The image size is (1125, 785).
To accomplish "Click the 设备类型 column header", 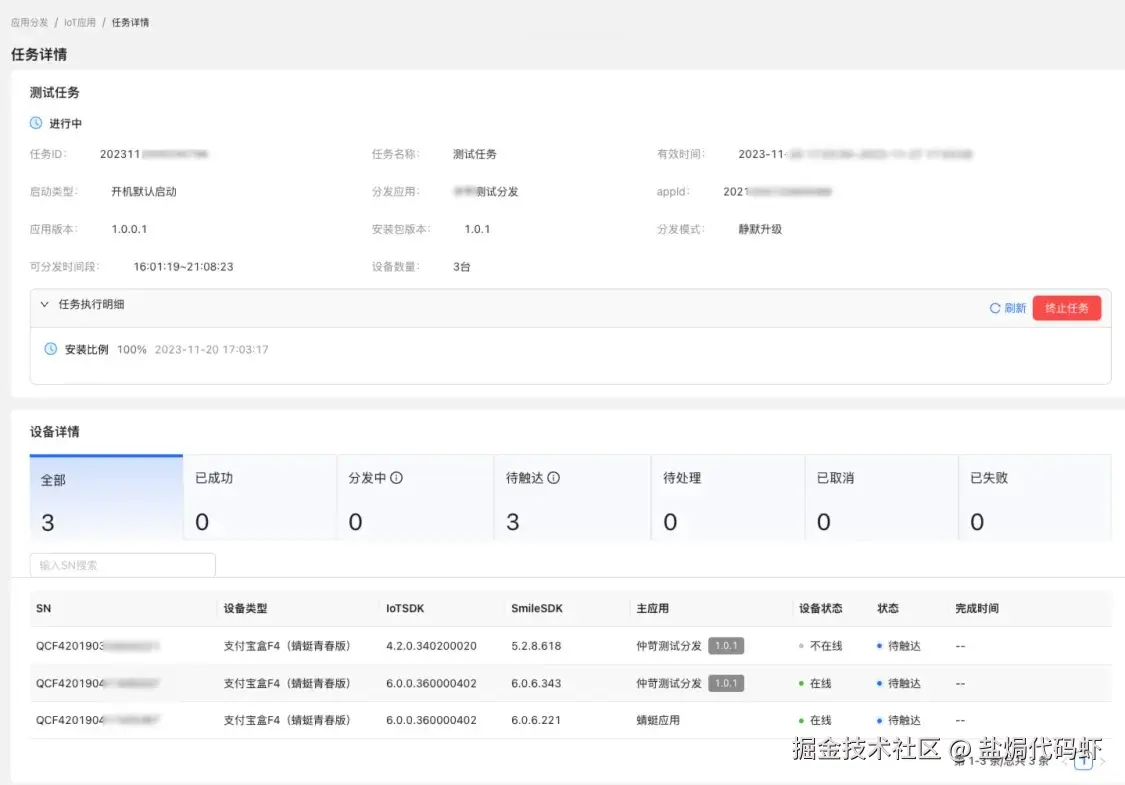I will click(x=245, y=608).
